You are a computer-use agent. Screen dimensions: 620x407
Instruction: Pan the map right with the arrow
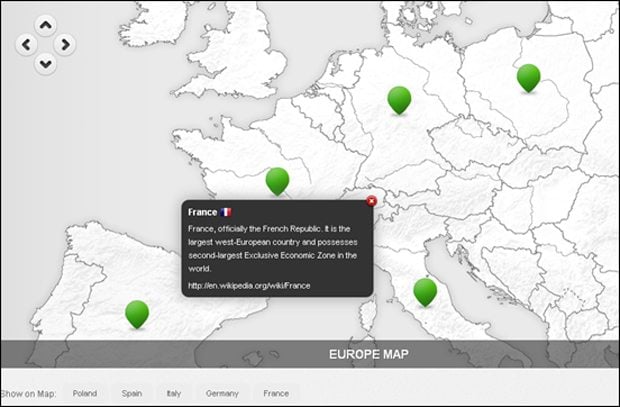65,44
